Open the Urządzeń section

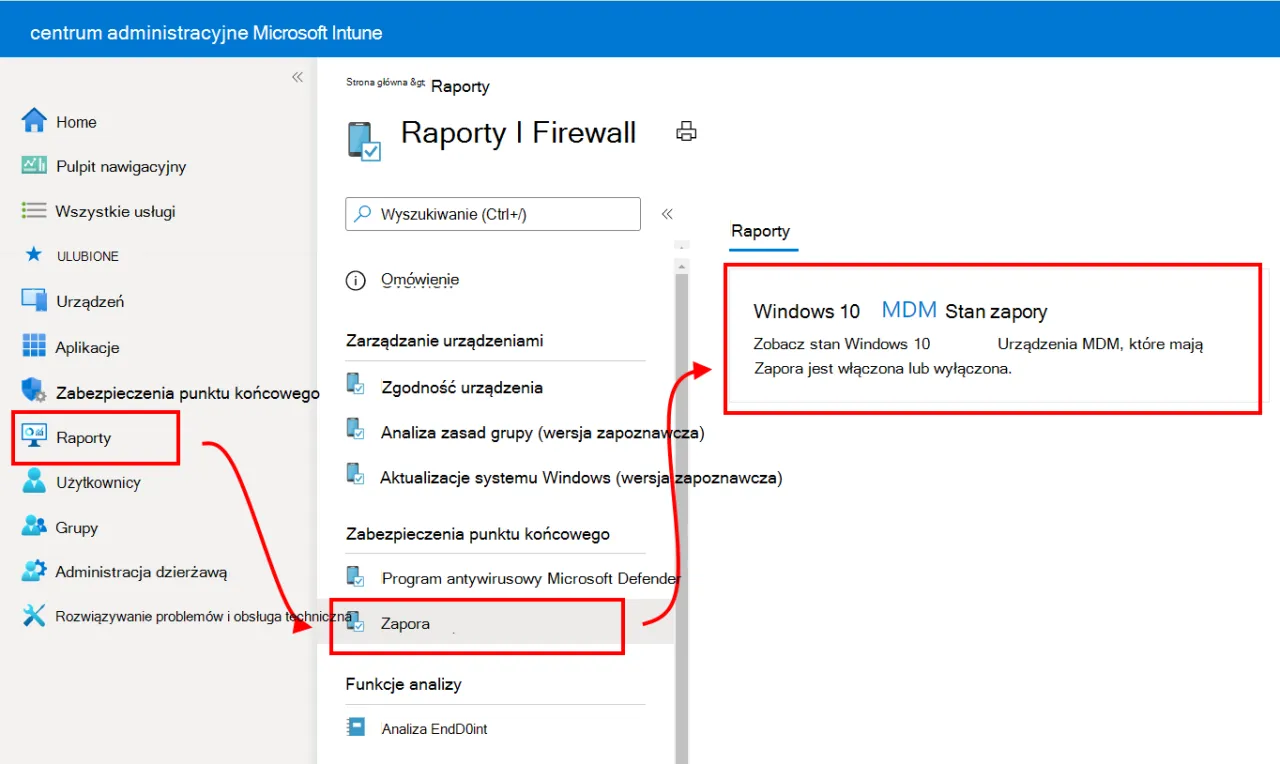pos(89,300)
